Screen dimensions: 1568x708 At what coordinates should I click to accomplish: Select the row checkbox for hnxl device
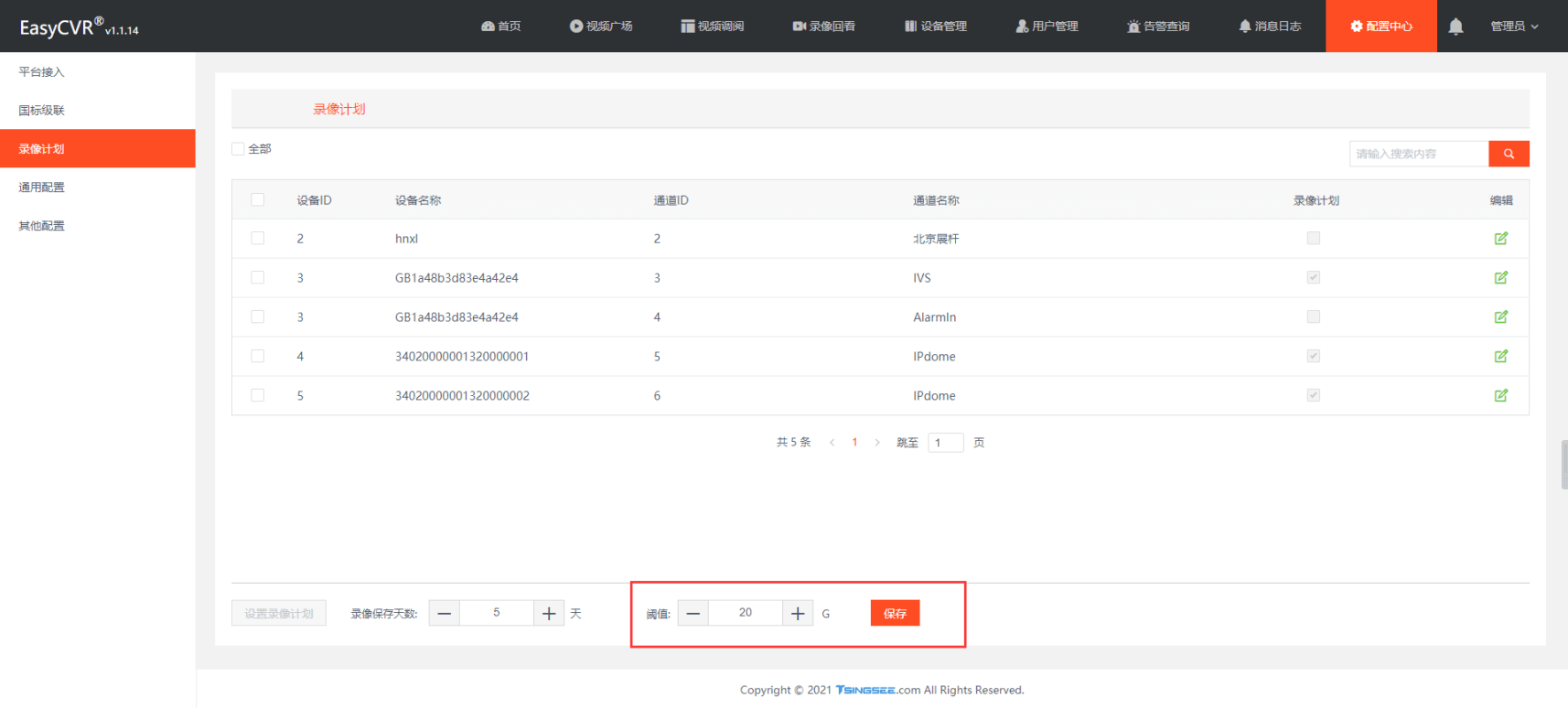point(258,239)
